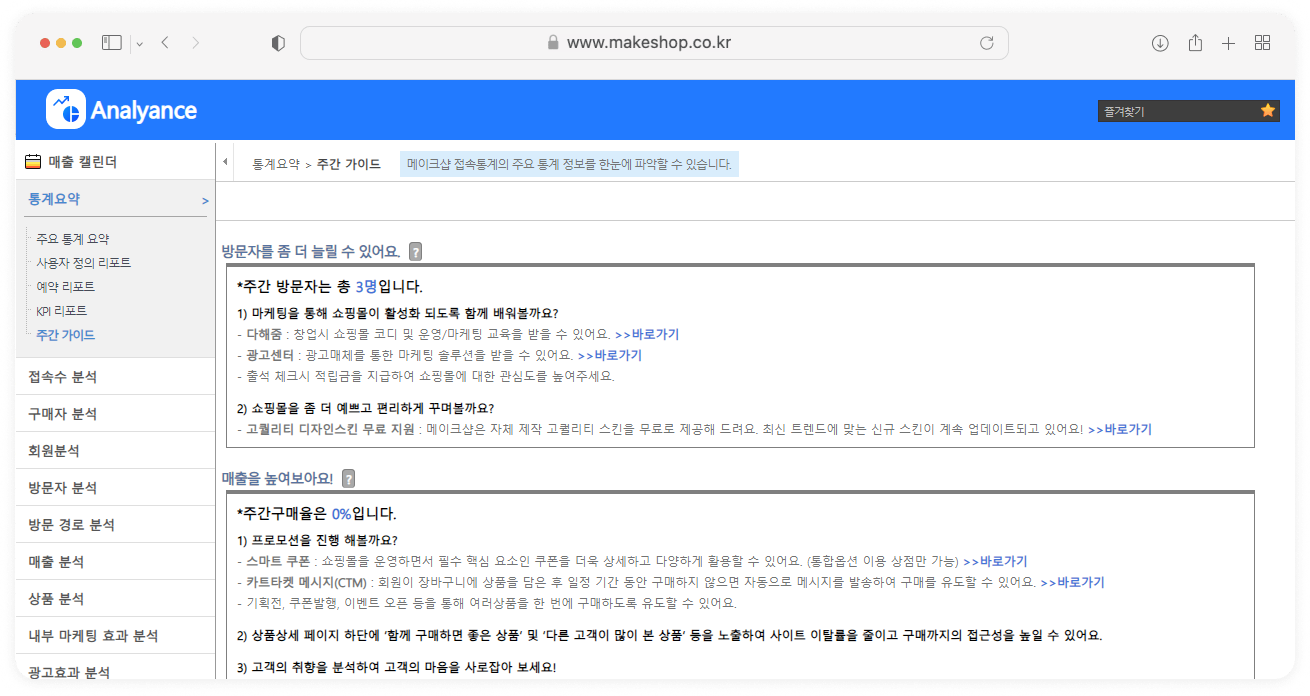The image size is (1310, 696).
Task: Click the help icon beside 방문자를 좀 더 늘릴 수 있어요
Action: [x=416, y=252]
